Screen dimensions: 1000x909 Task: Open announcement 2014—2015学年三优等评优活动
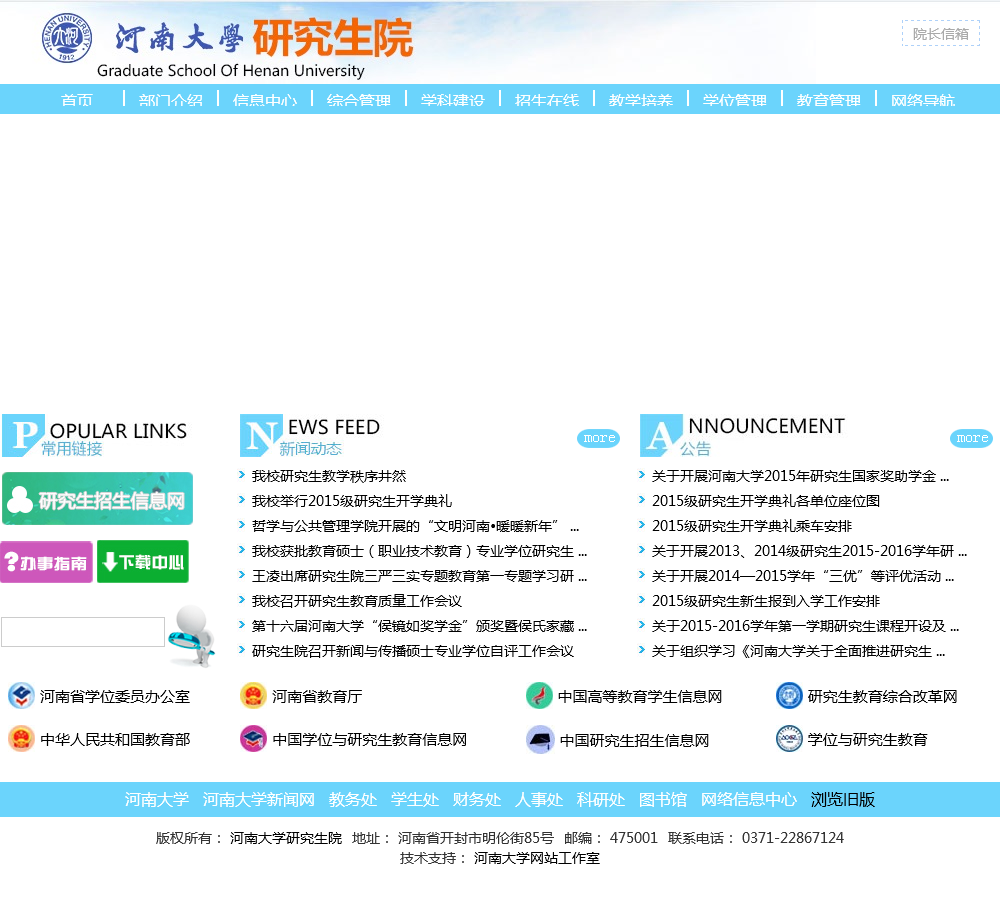click(803, 576)
